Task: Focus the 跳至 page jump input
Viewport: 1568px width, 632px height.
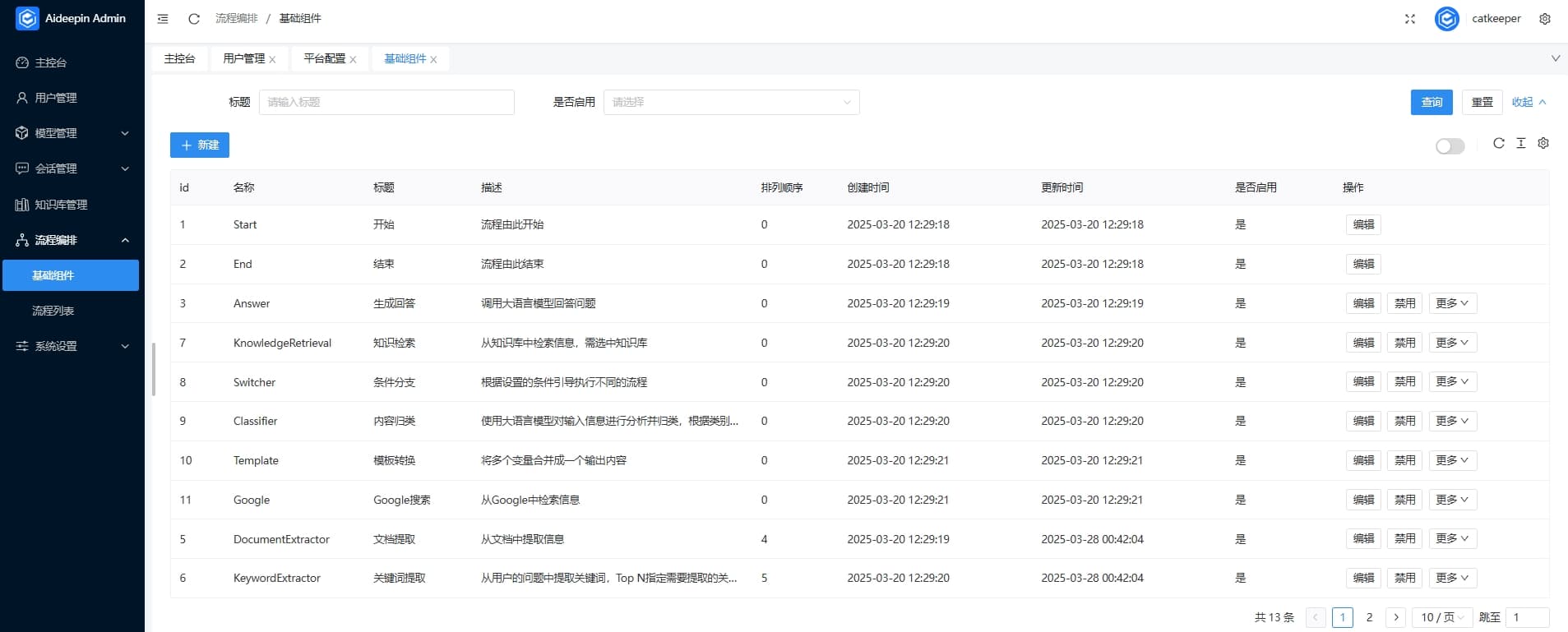Action: (1527, 617)
